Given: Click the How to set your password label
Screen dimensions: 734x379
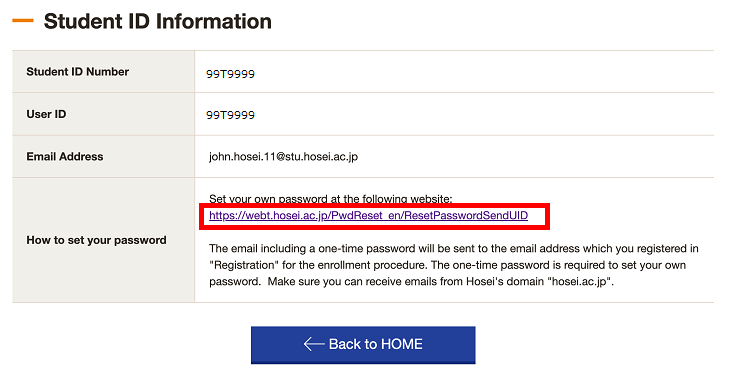Looking at the screenshot, I should coord(96,240).
